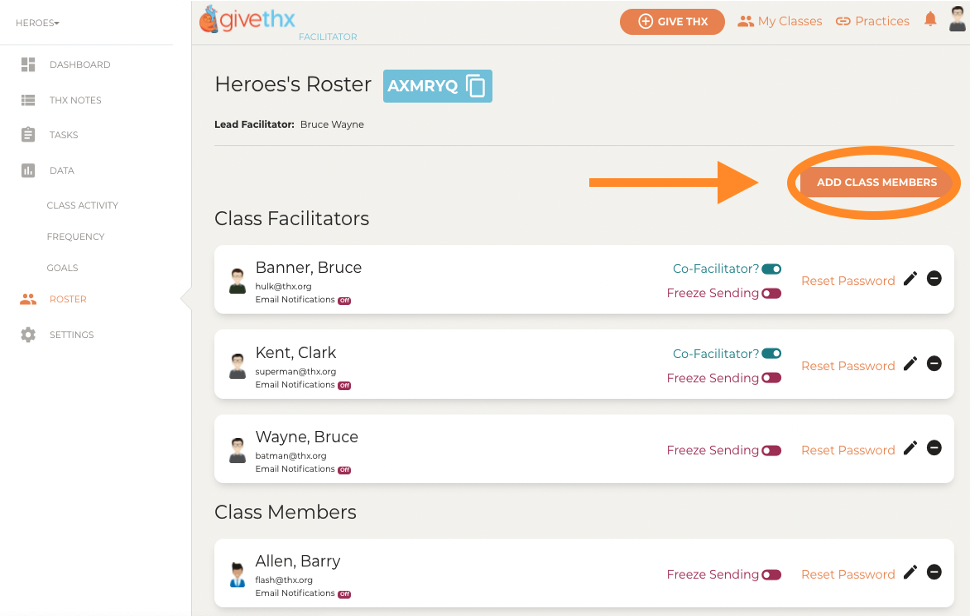This screenshot has width=970, height=616.
Task: Open notifications bell
Action: (x=930, y=20)
